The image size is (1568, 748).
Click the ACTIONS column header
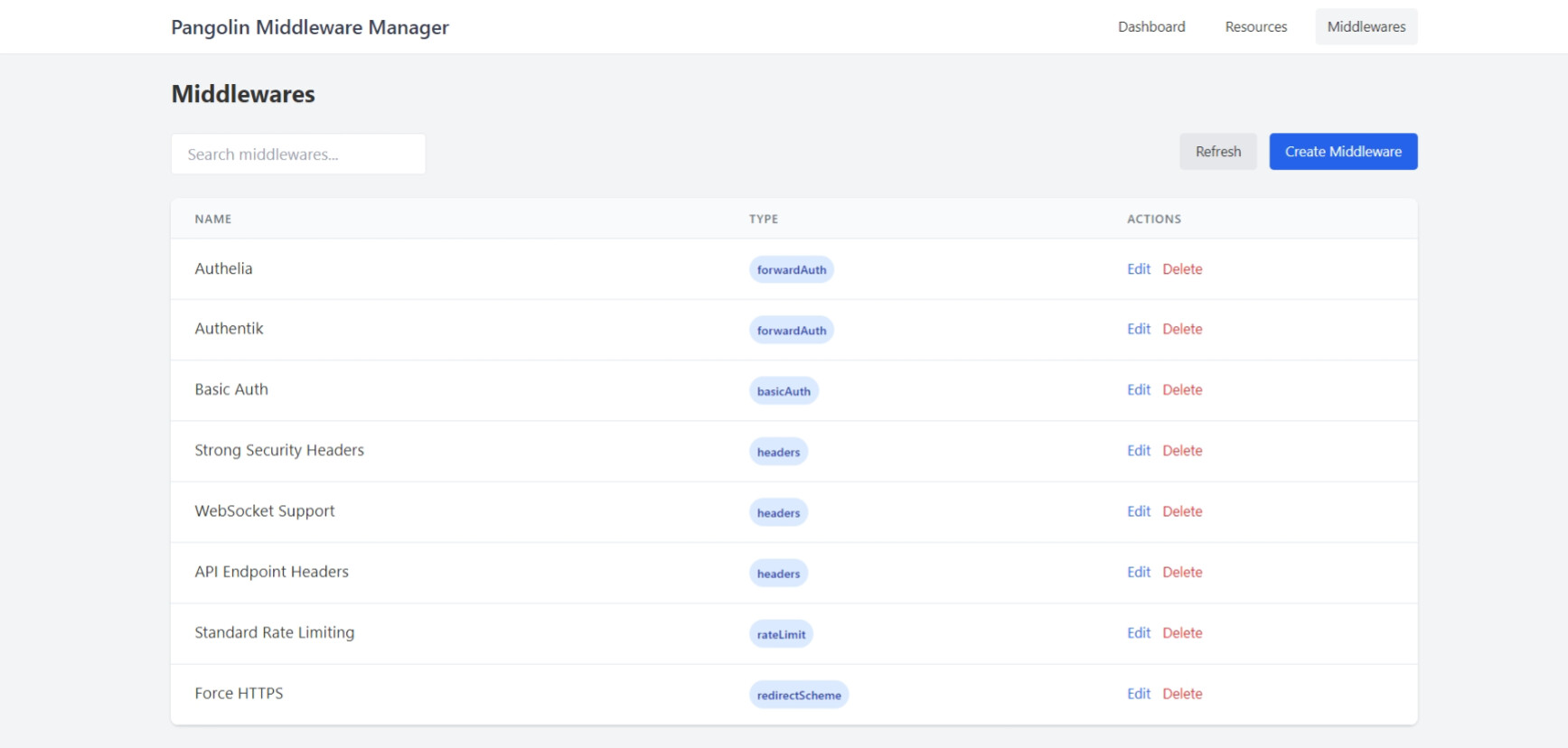(x=1154, y=219)
